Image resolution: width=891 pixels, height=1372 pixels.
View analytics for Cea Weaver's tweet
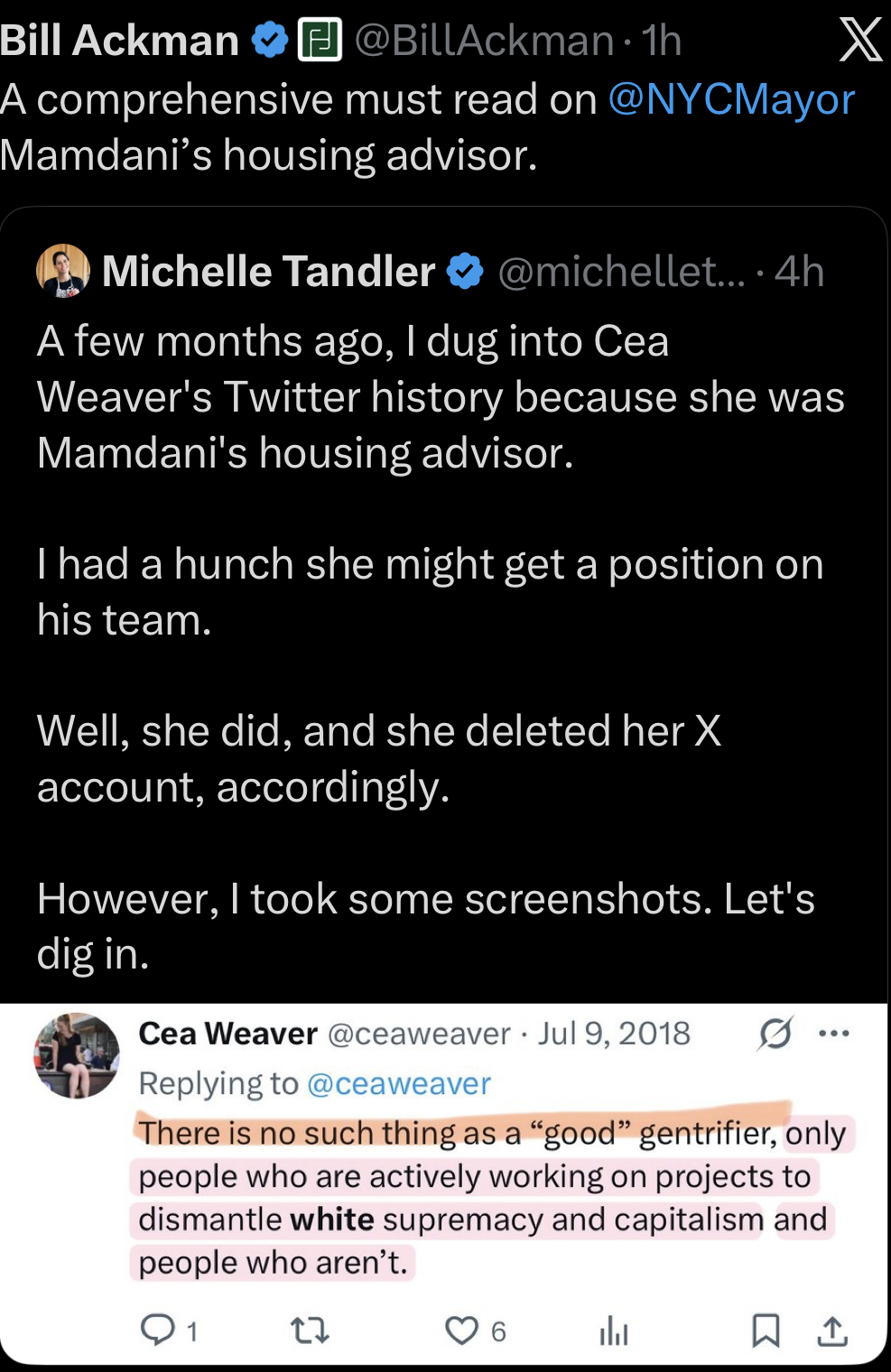(614, 1330)
